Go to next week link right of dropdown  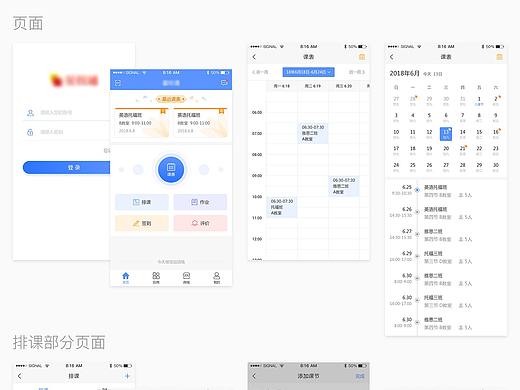tap(357, 72)
